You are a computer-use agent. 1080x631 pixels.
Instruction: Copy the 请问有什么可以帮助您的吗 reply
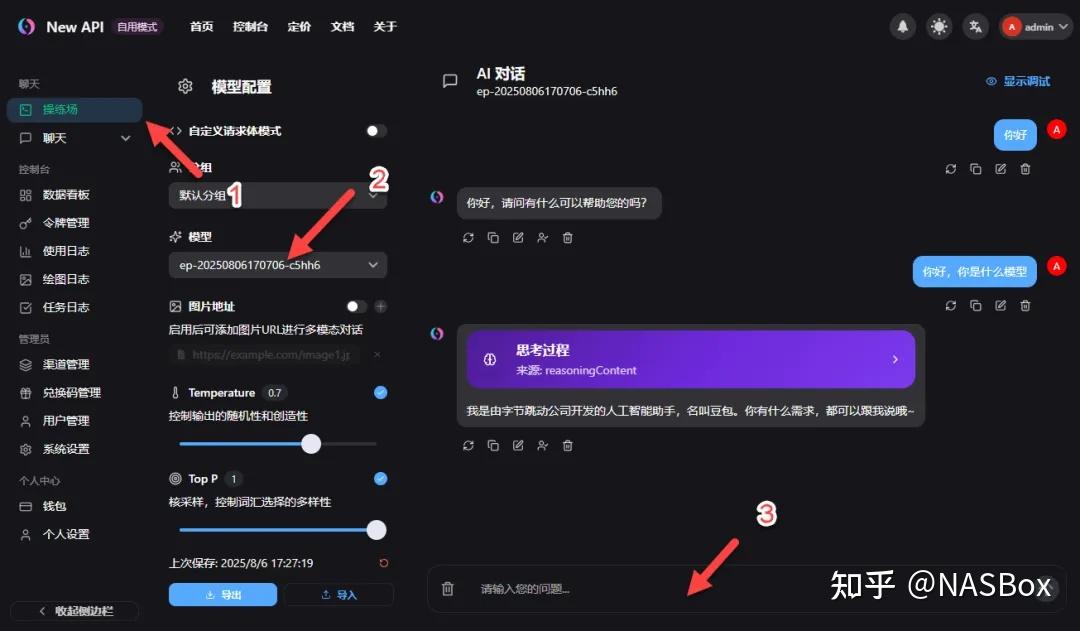click(x=493, y=238)
